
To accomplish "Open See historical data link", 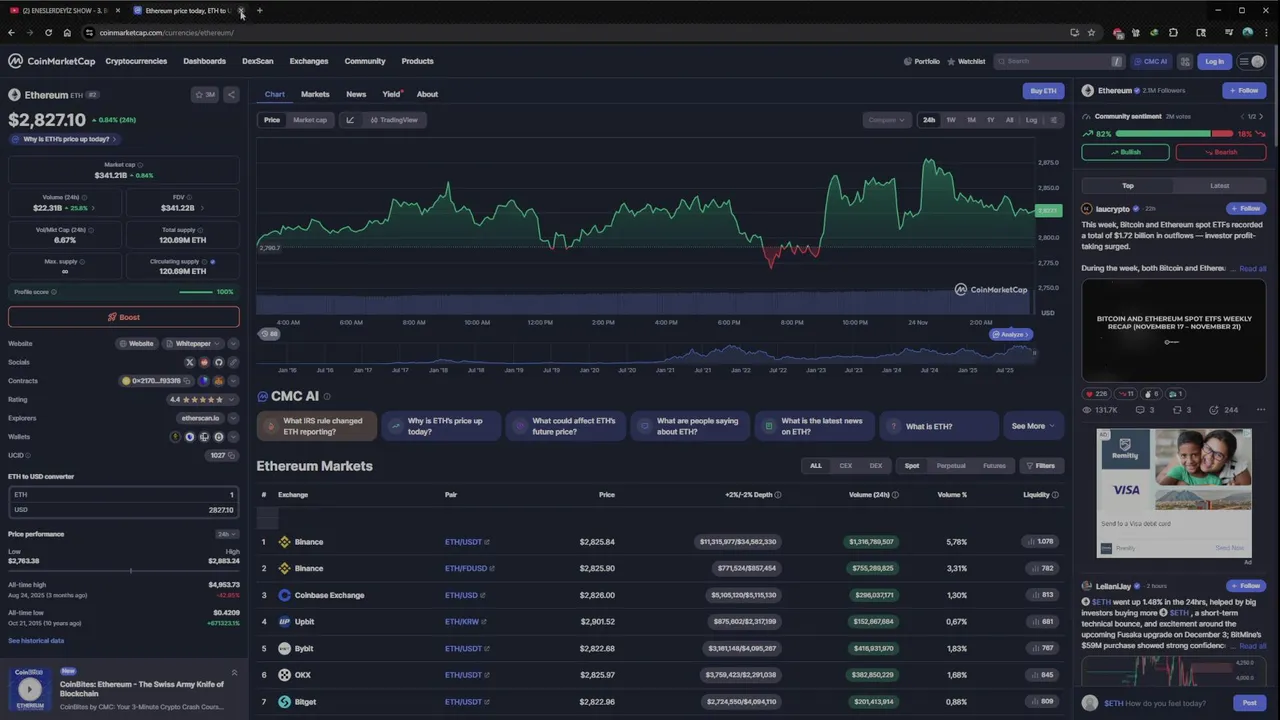I will click(36, 641).
